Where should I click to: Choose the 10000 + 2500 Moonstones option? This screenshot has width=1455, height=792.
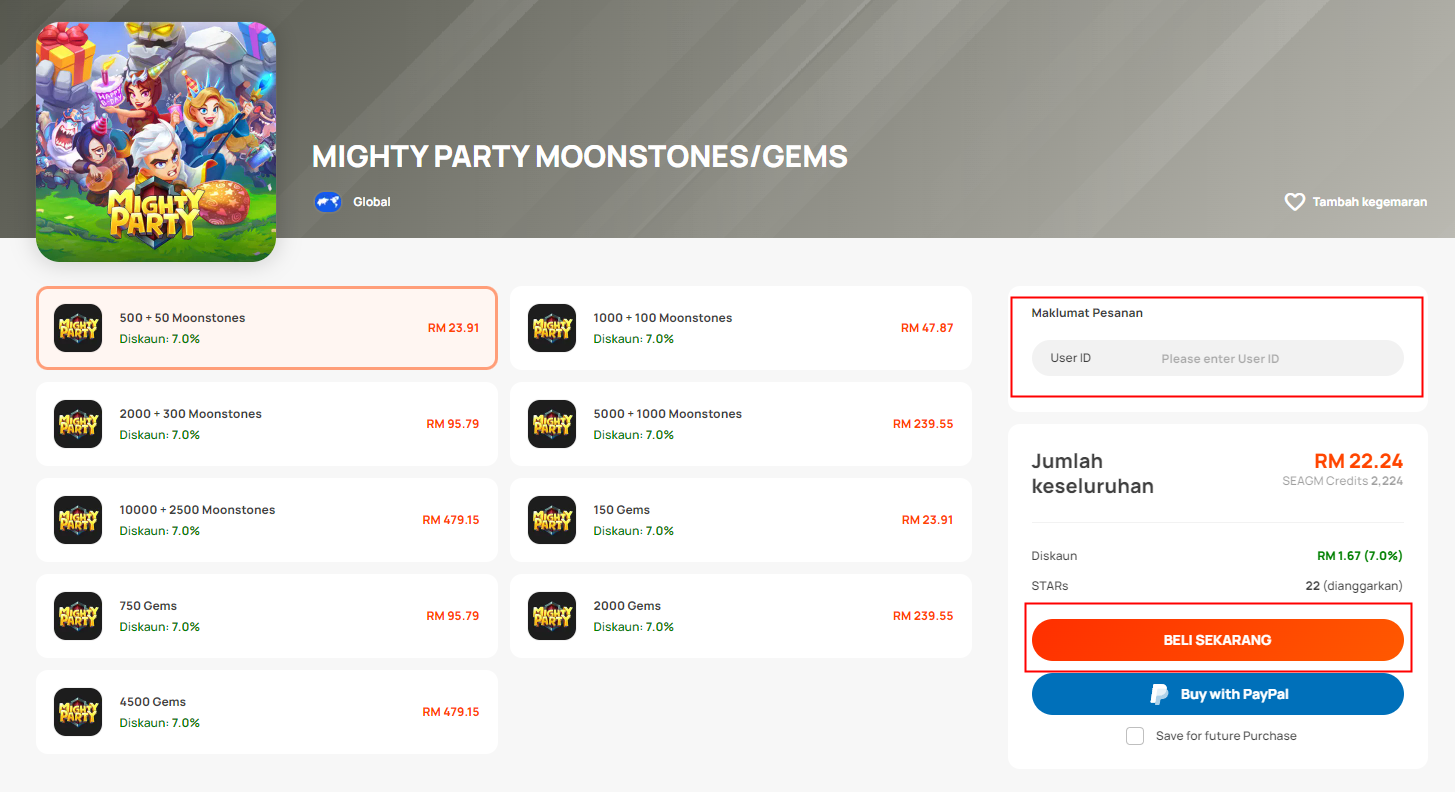click(x=267, y=520)
